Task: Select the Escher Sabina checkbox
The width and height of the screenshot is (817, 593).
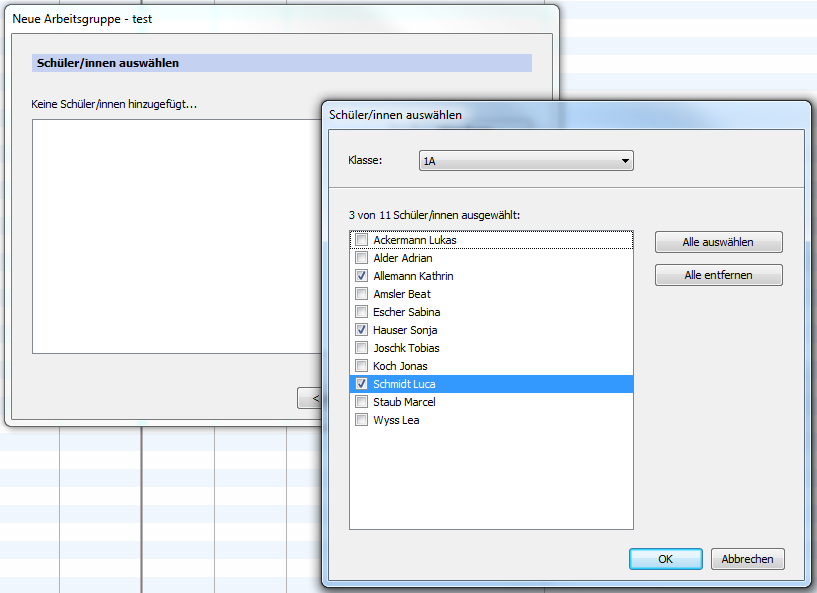Action: (361, 312)
